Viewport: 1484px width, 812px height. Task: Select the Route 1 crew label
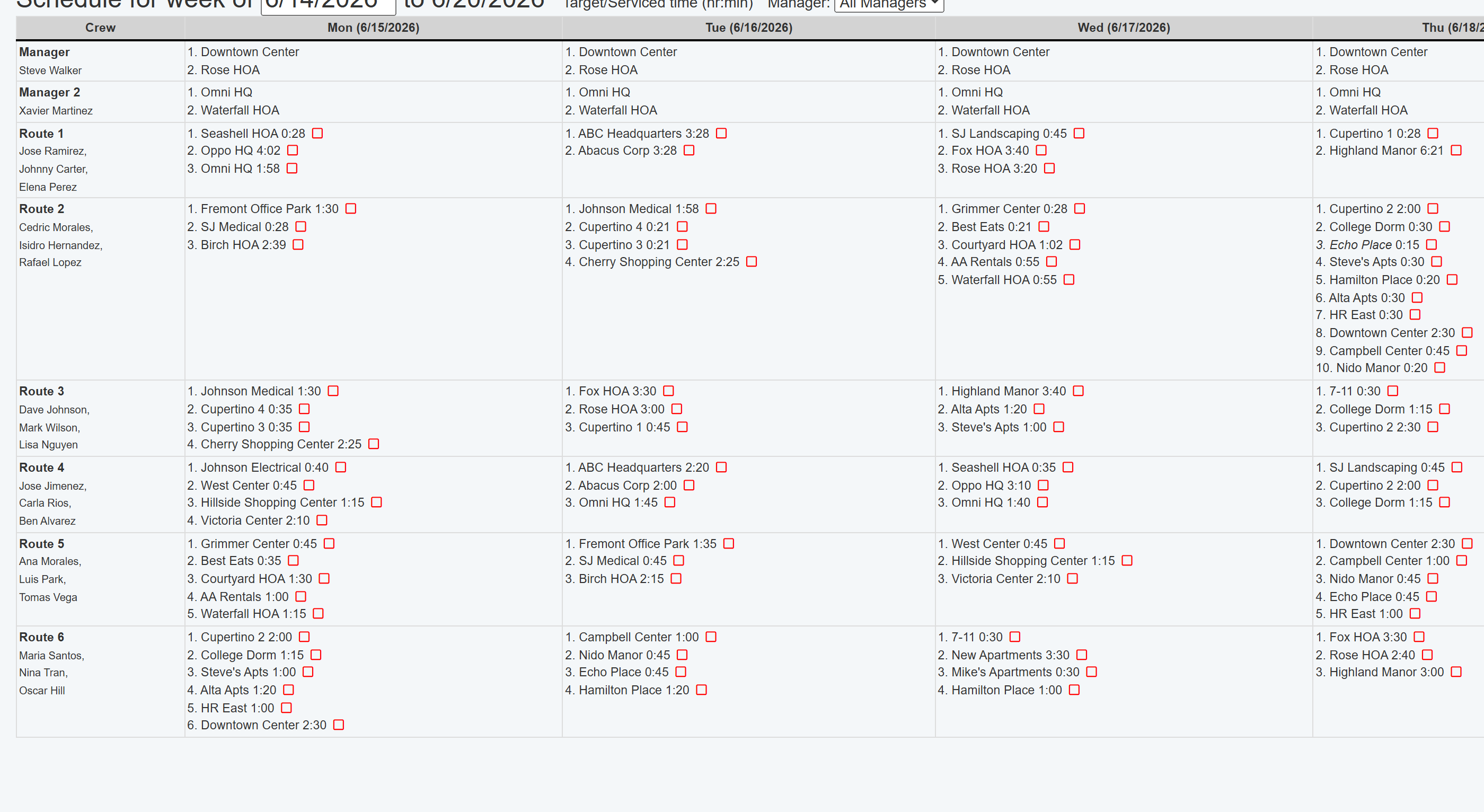click(x=41, y=134)
